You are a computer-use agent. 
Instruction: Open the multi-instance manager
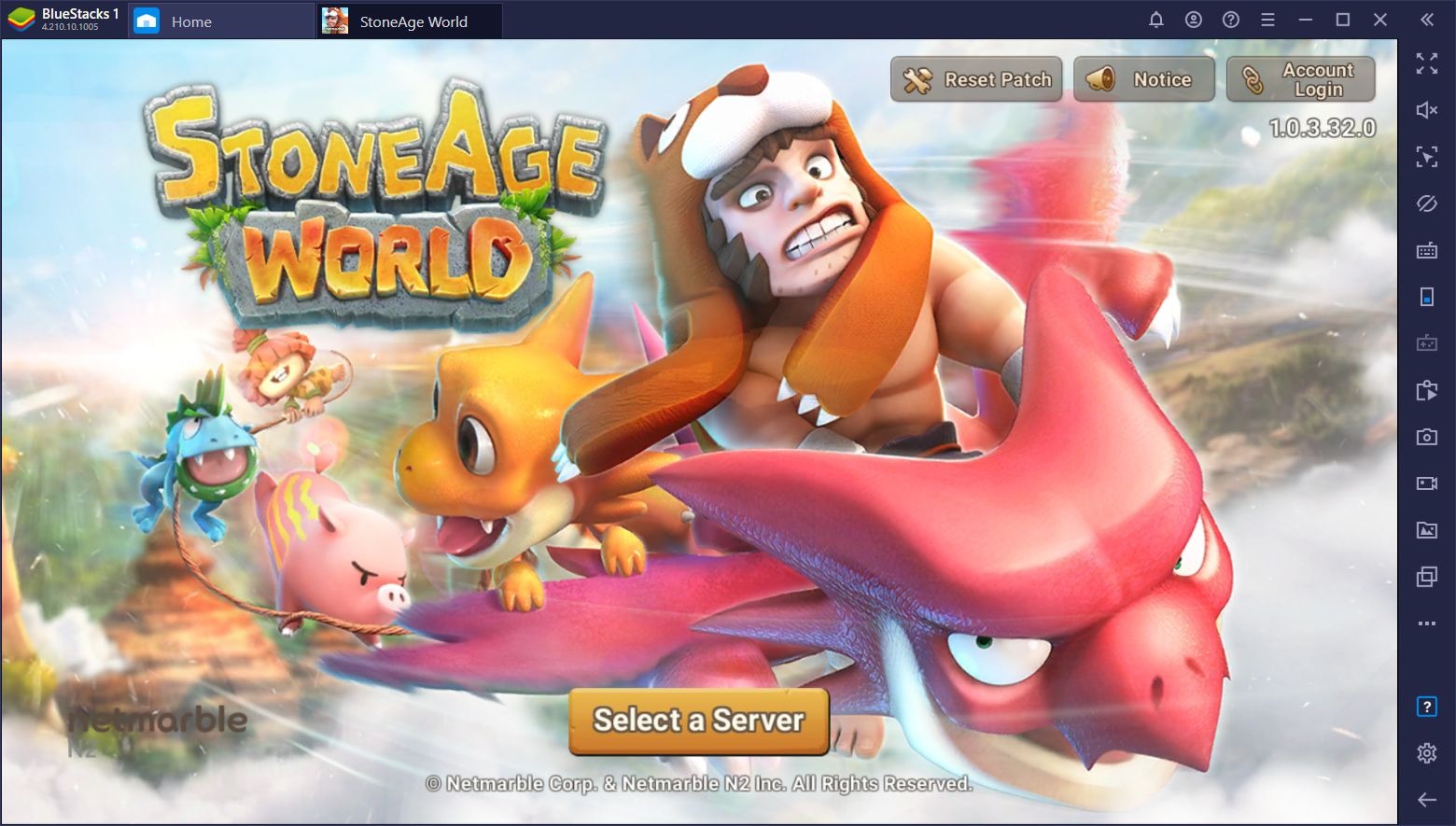pyautogui.click(x=1426, y=577)
